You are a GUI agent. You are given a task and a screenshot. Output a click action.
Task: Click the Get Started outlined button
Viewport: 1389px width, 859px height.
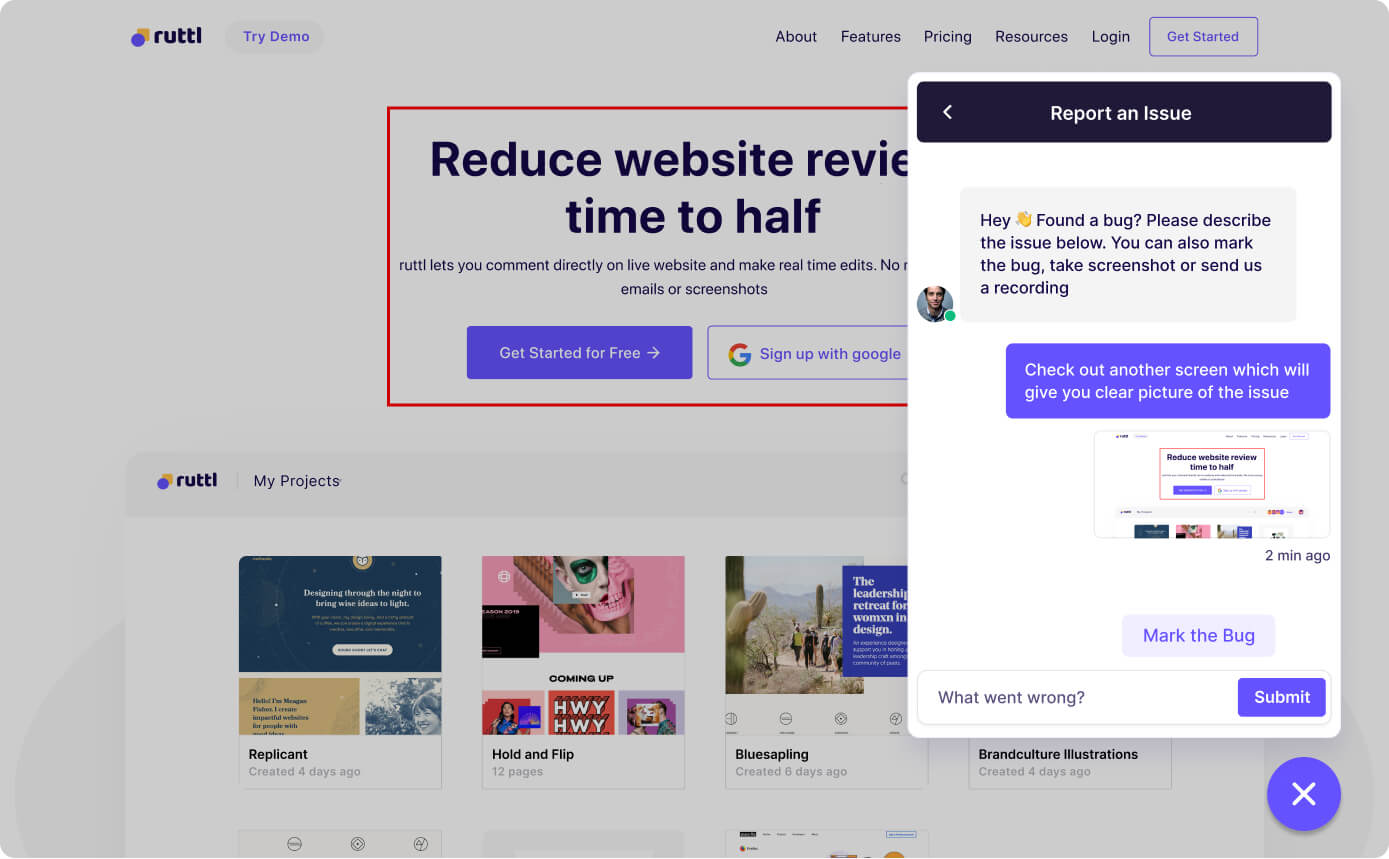click(1203, 36)
